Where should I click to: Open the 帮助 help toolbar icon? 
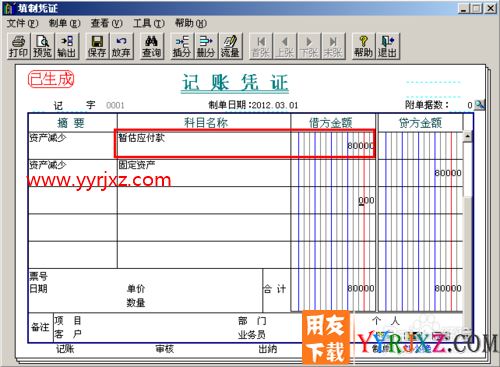[x=363, y=46]
